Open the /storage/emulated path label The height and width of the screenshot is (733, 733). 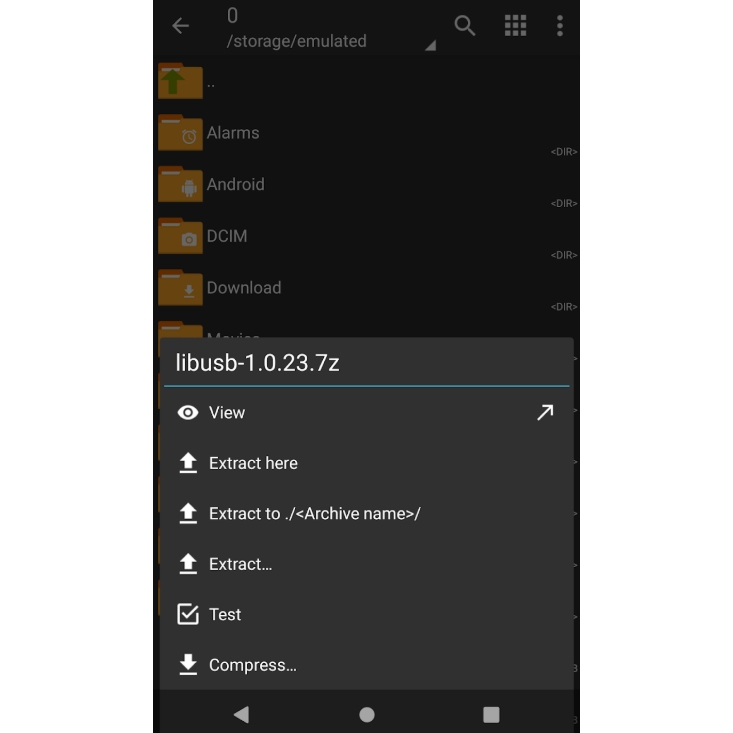click(296, 41)
